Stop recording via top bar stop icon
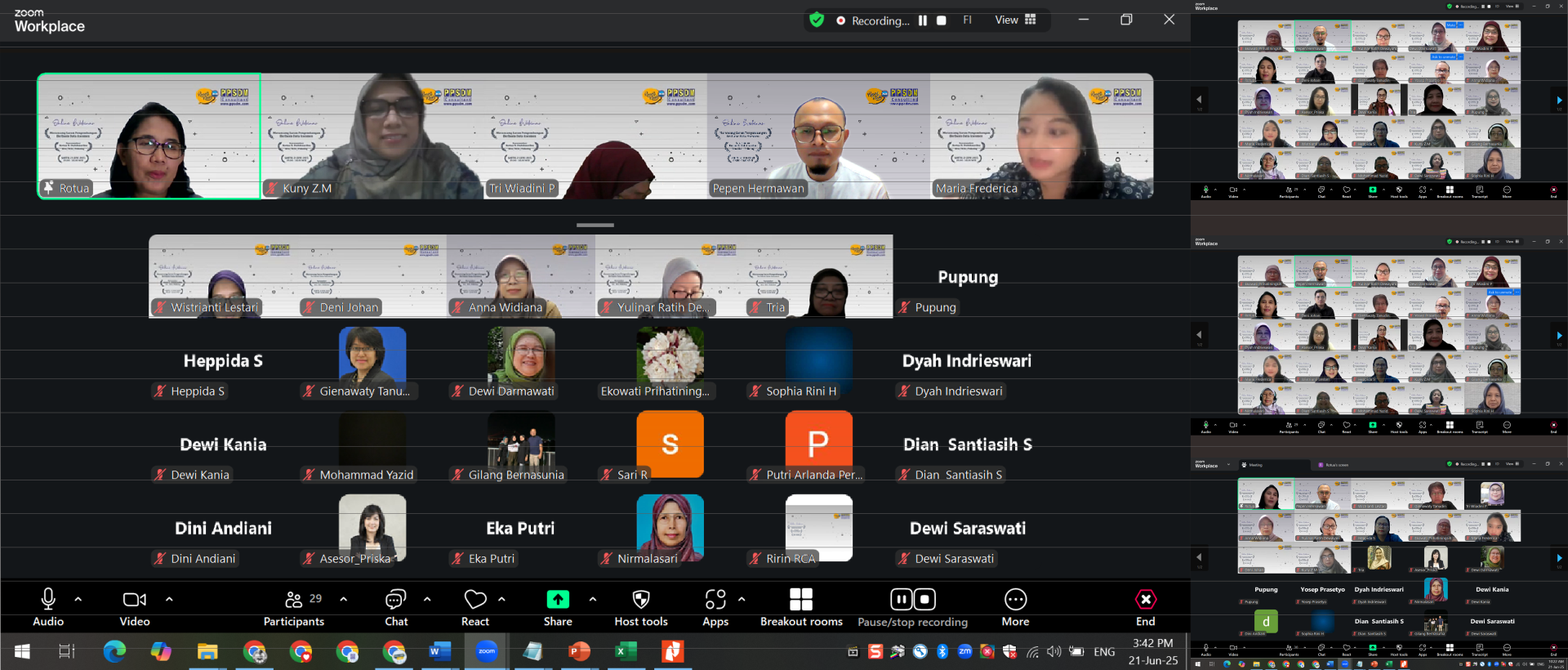 [x=942, y=20]
